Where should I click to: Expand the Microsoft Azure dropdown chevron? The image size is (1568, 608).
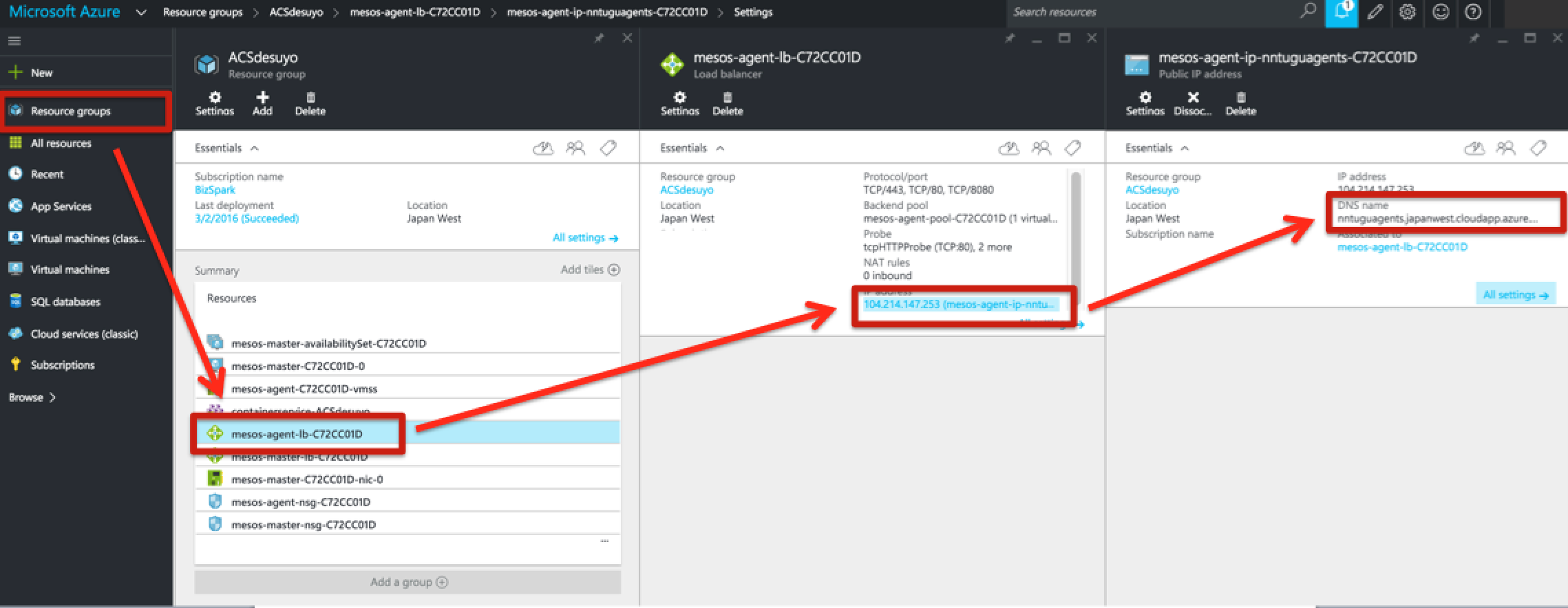(x=141, y=12)
